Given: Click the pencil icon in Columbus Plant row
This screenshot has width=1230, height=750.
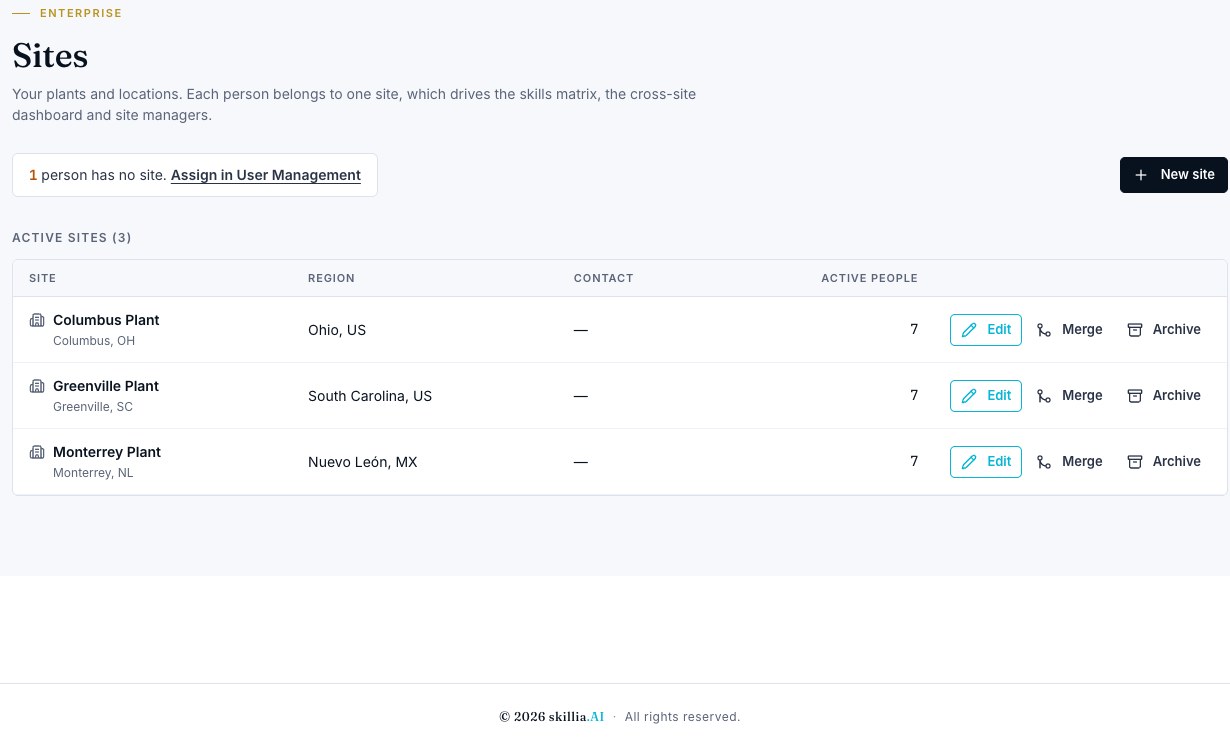Looking at the screenshot, I should coord(969,330).
